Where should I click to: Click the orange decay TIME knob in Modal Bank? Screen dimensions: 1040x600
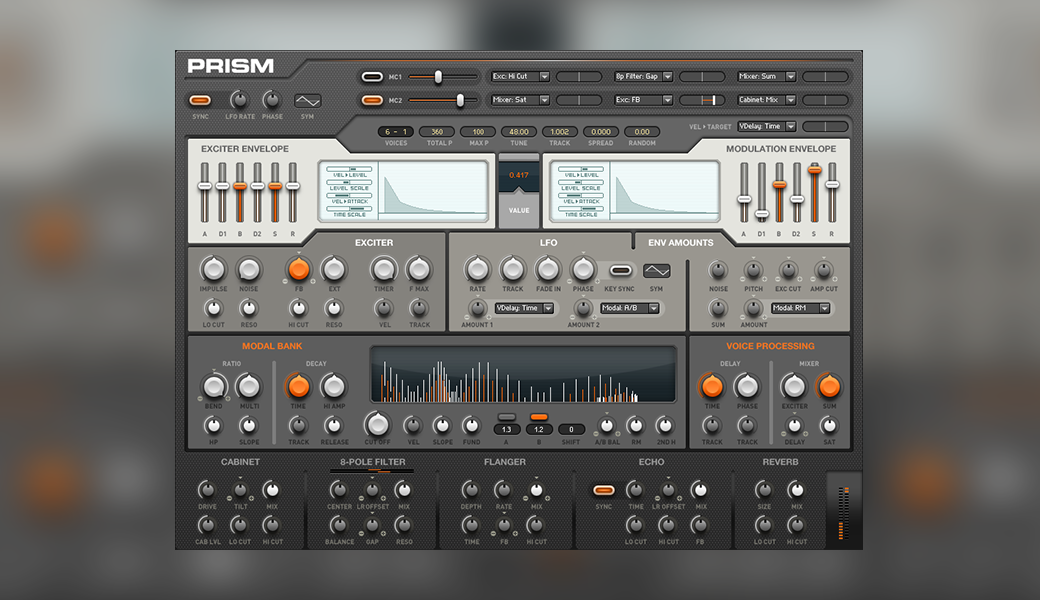click(x=298, y=386)
